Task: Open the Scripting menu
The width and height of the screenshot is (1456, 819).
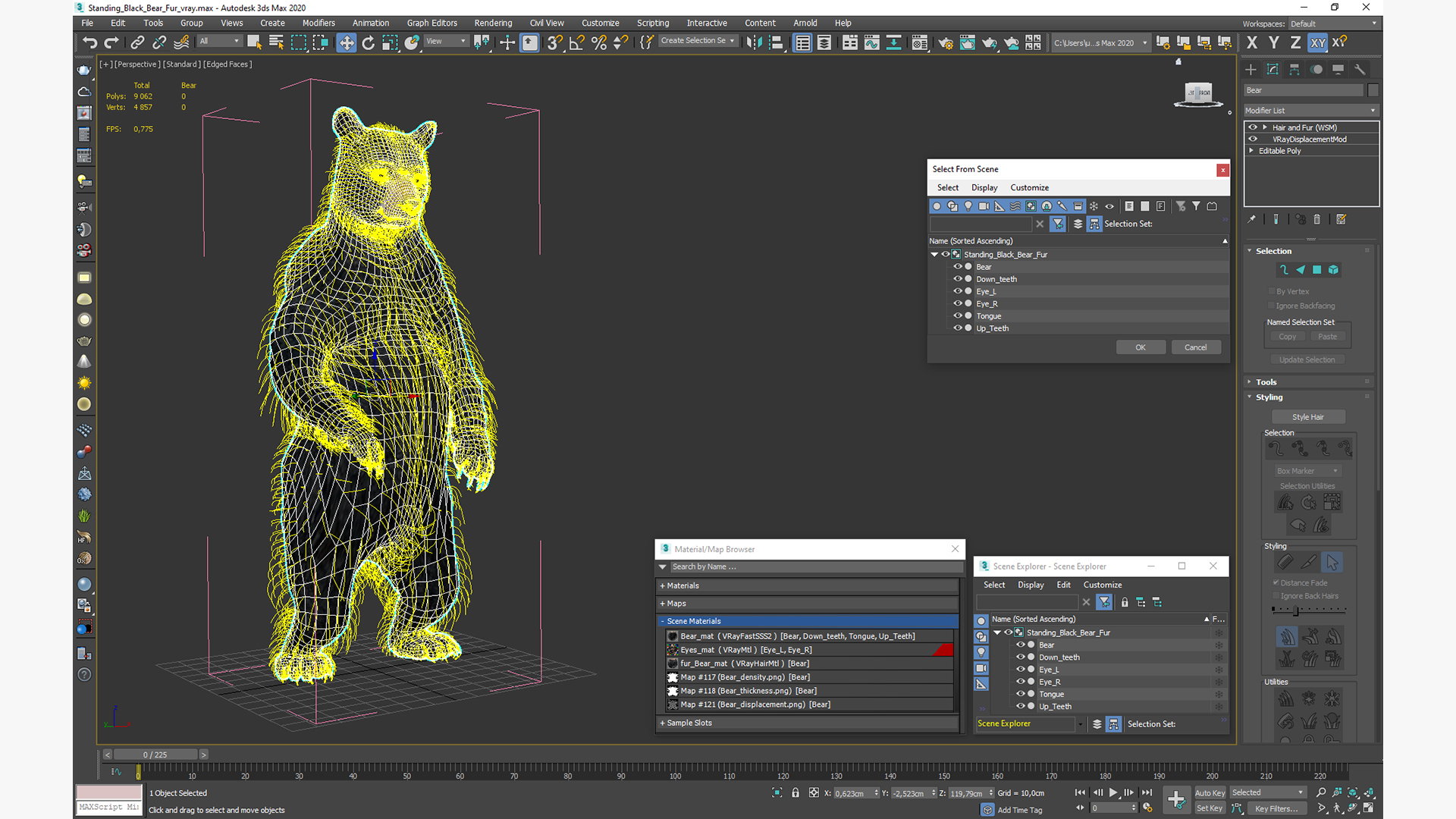Action: (x=652, y=23)
